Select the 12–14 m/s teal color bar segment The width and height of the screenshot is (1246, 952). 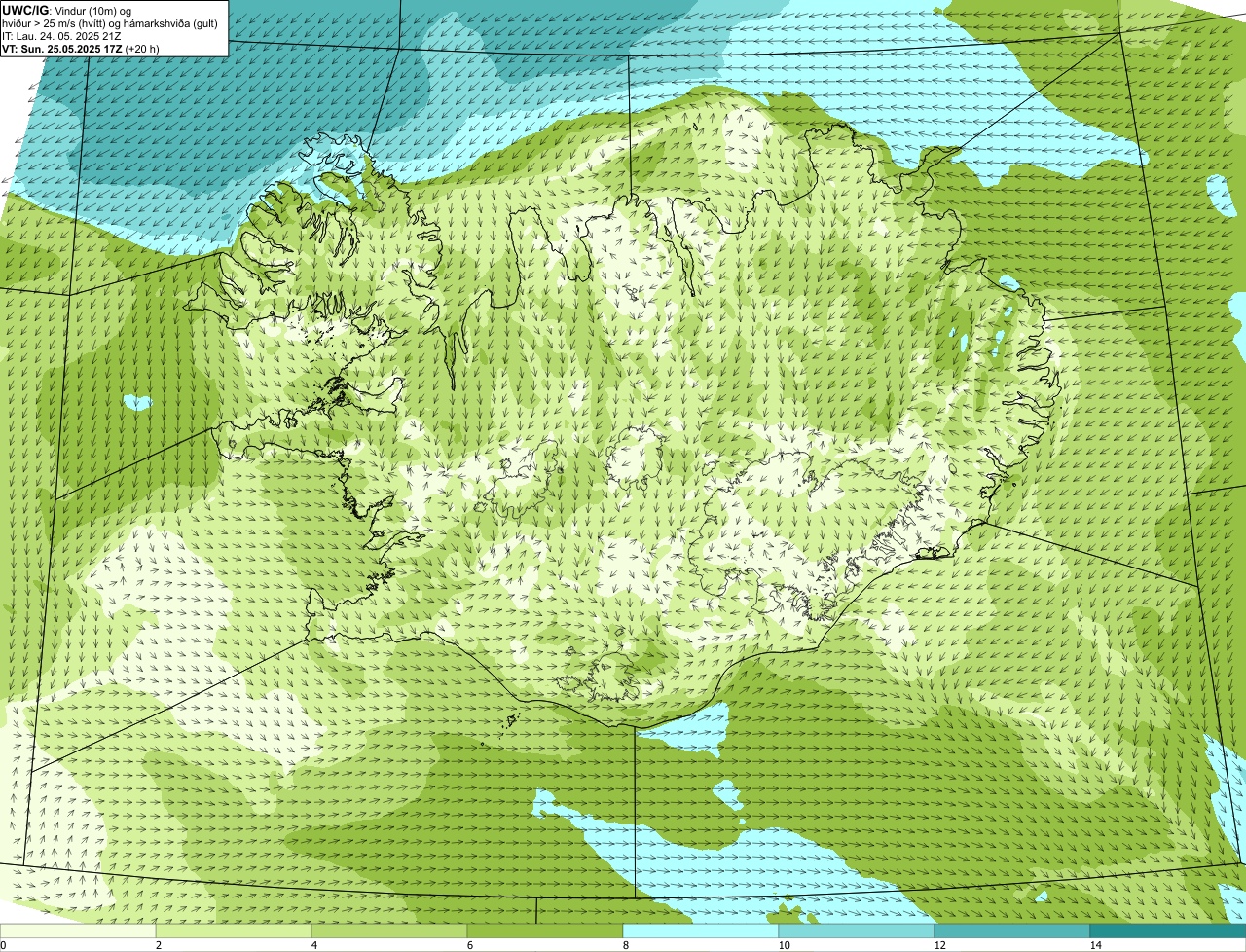(x=1012, y=931)
